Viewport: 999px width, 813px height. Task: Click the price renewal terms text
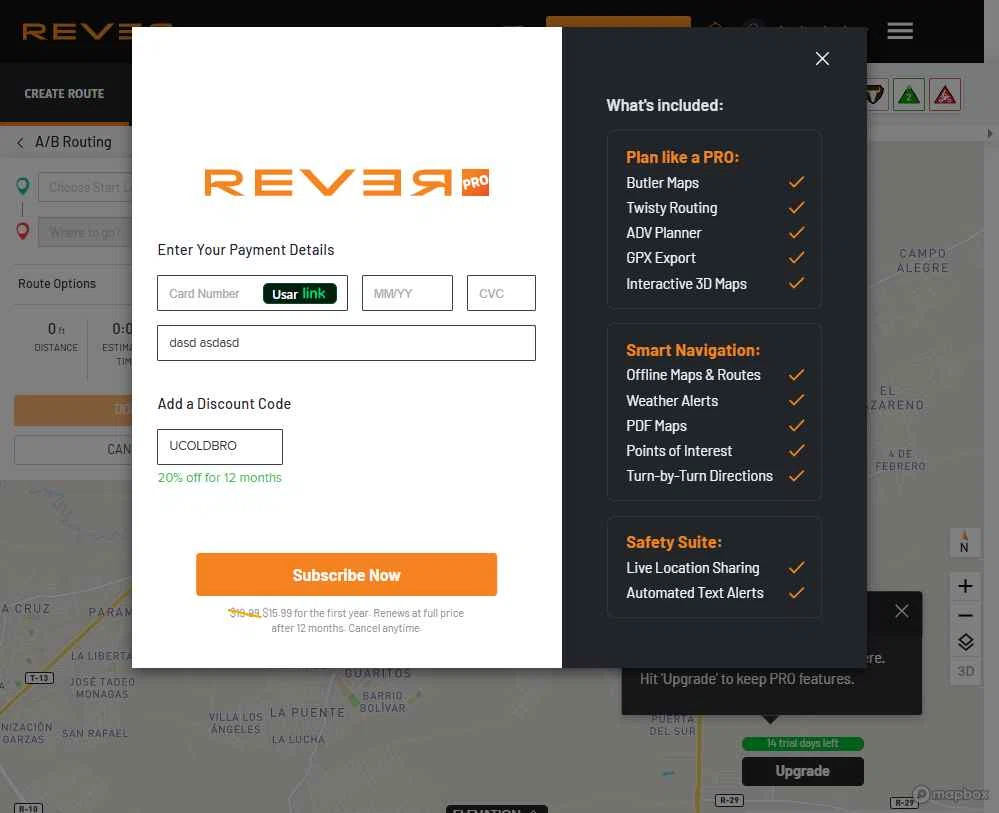click(x=346, y=621)
